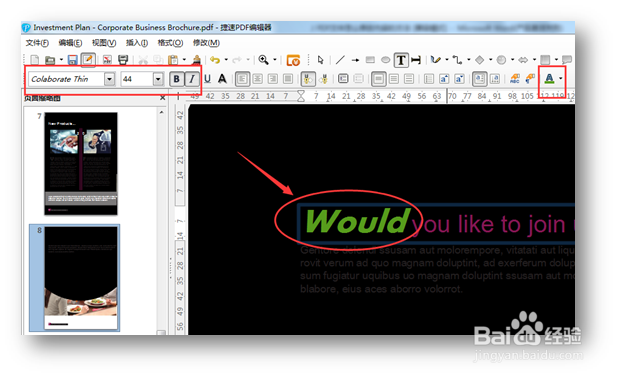The height and width of the screenshot is (377, 617).
Task: Click the Callout speech bubble tool
Action: click(x=567, y=60)
